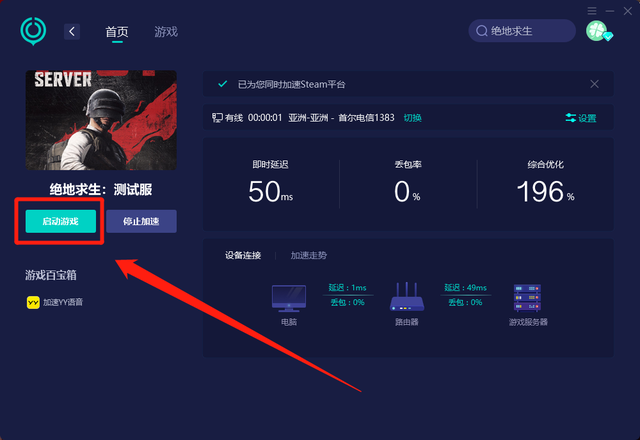Screen dimensions: 640x440
Task: Click the 启动游戏 button
Action: coord(61,221)
